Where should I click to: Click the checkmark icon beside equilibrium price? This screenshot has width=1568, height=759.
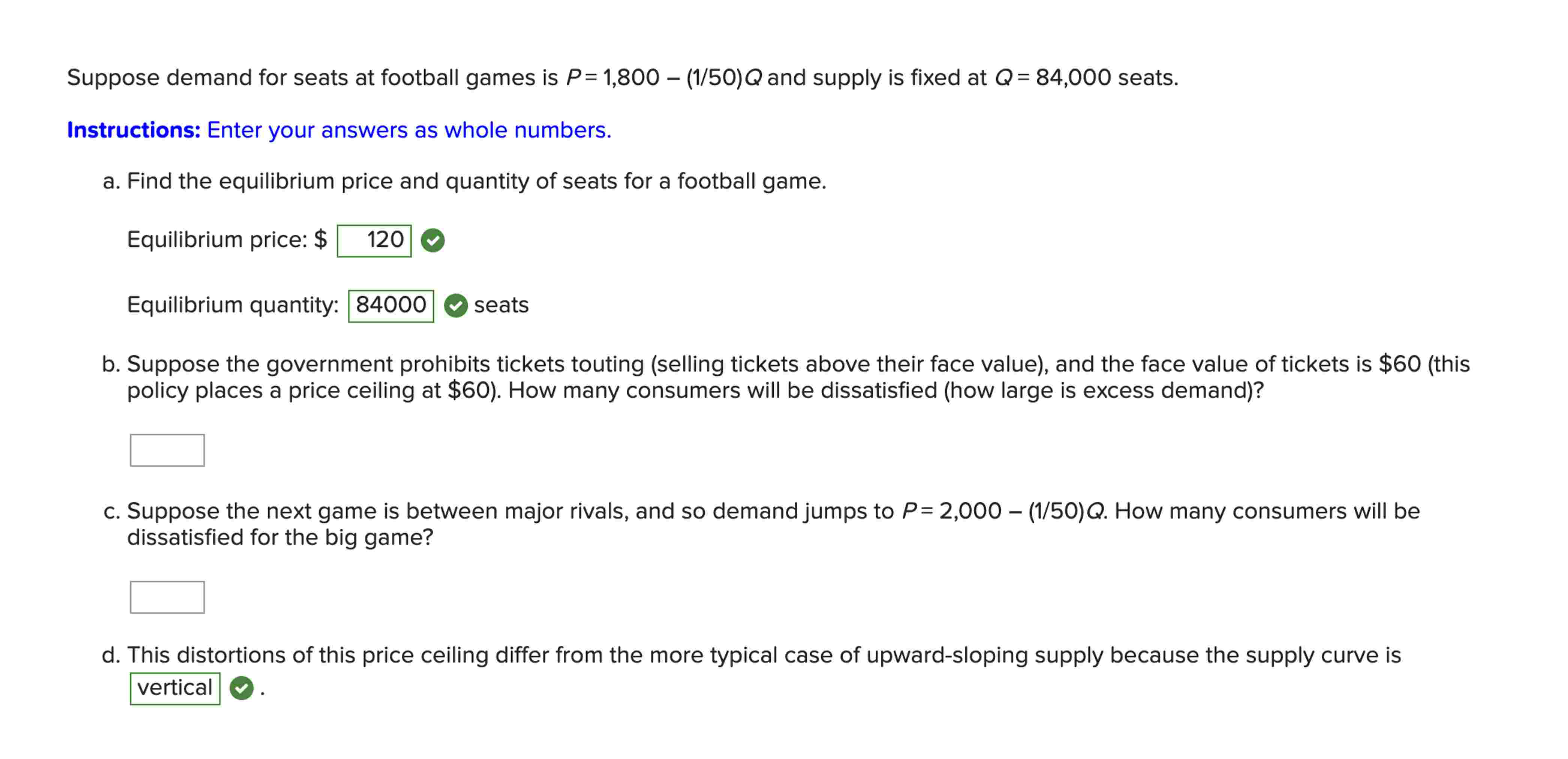432,240
